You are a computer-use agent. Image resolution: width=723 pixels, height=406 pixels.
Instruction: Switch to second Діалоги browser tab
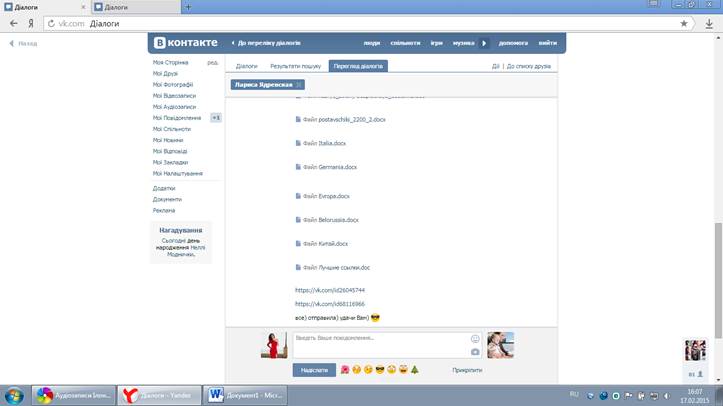136,7
